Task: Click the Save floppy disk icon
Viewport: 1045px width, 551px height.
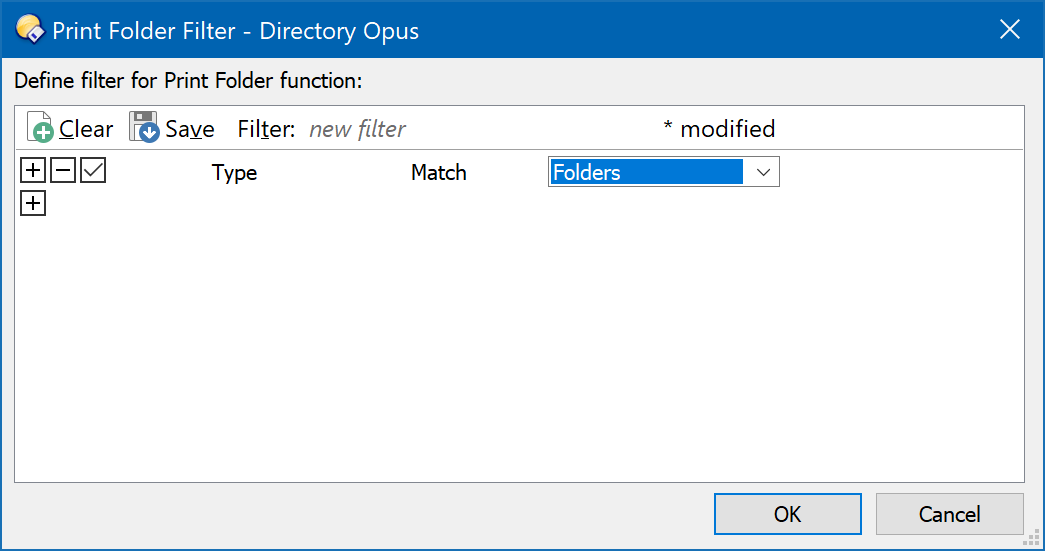Action: tap(144, 127)
